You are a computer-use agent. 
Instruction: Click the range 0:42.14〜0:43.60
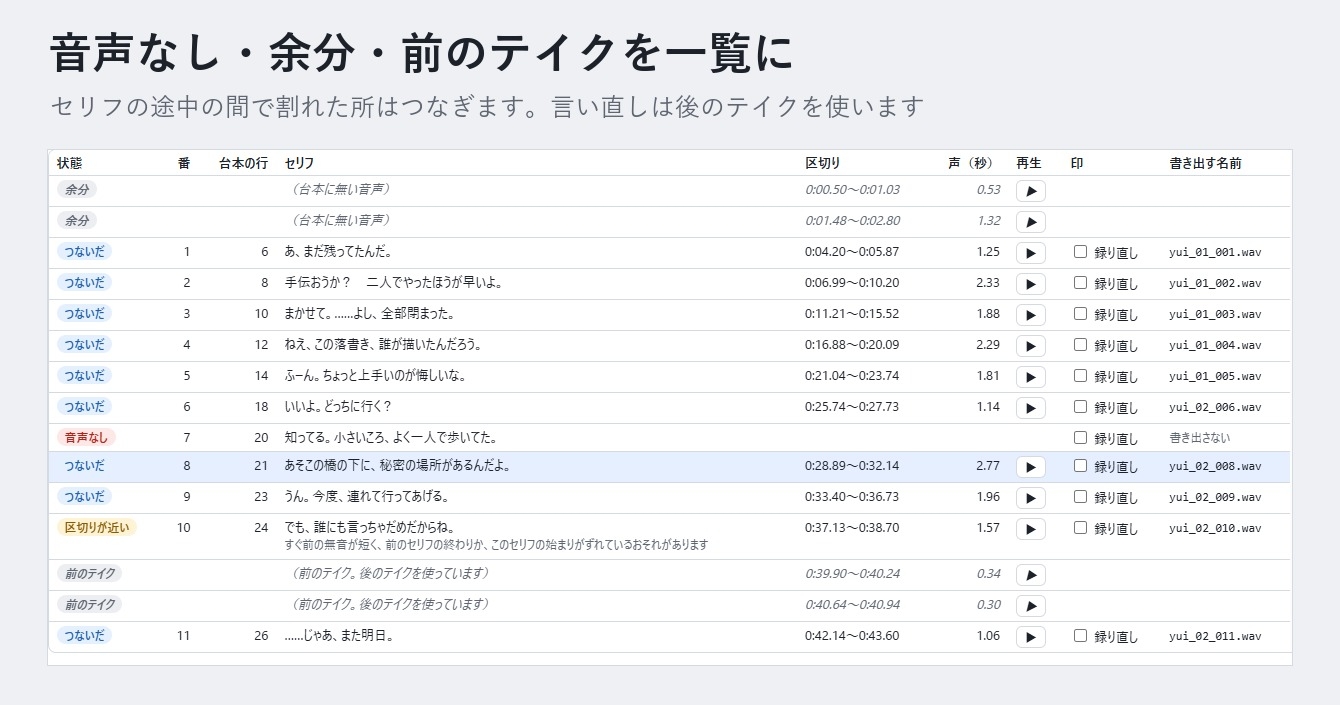pos(852,635)
